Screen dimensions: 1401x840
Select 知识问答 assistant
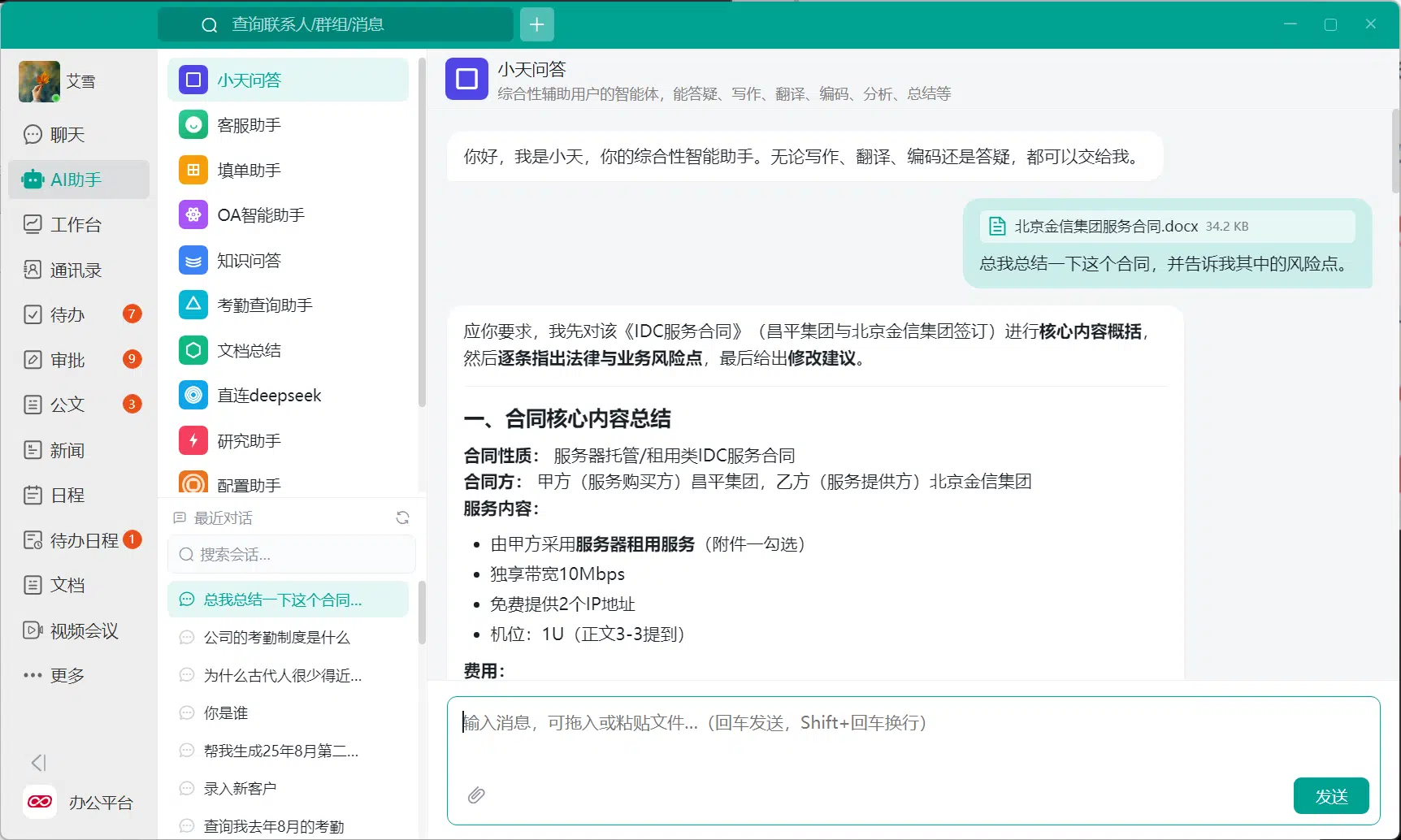(288, 260)
